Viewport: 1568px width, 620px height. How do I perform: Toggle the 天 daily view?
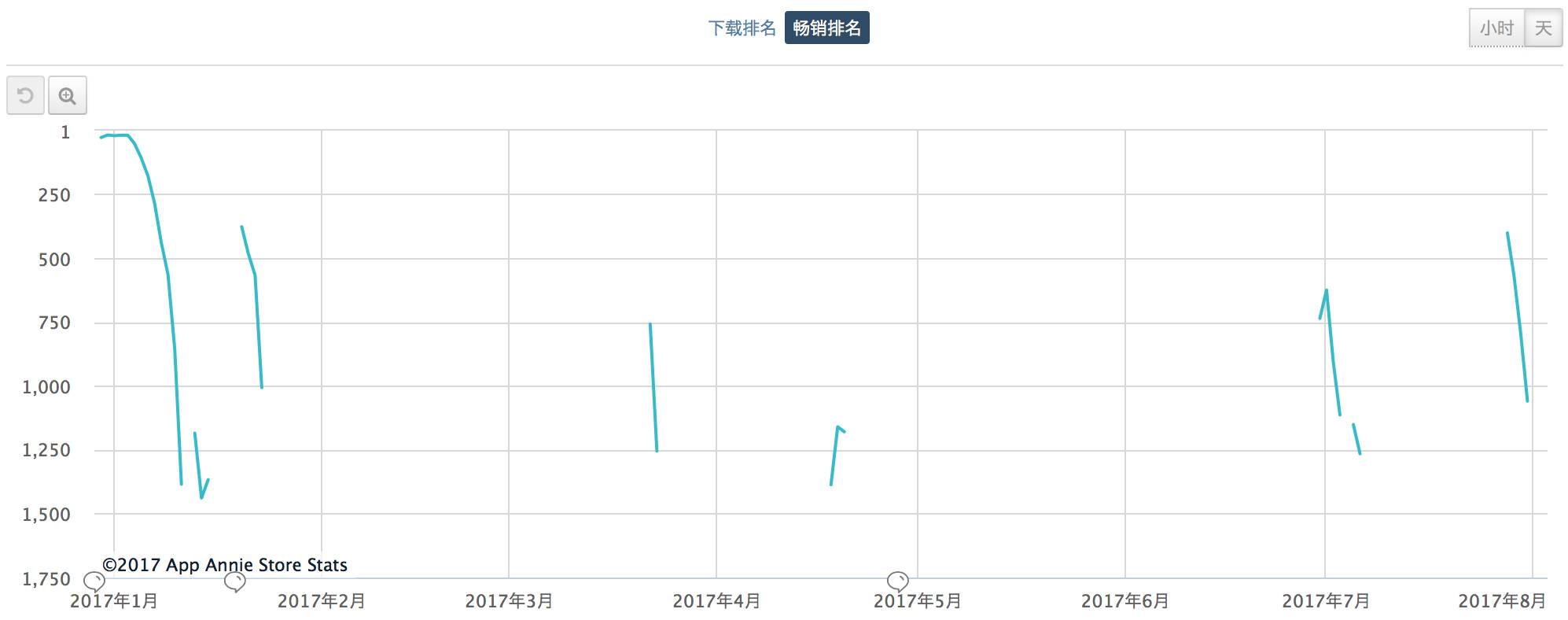tap(1543, 28)
